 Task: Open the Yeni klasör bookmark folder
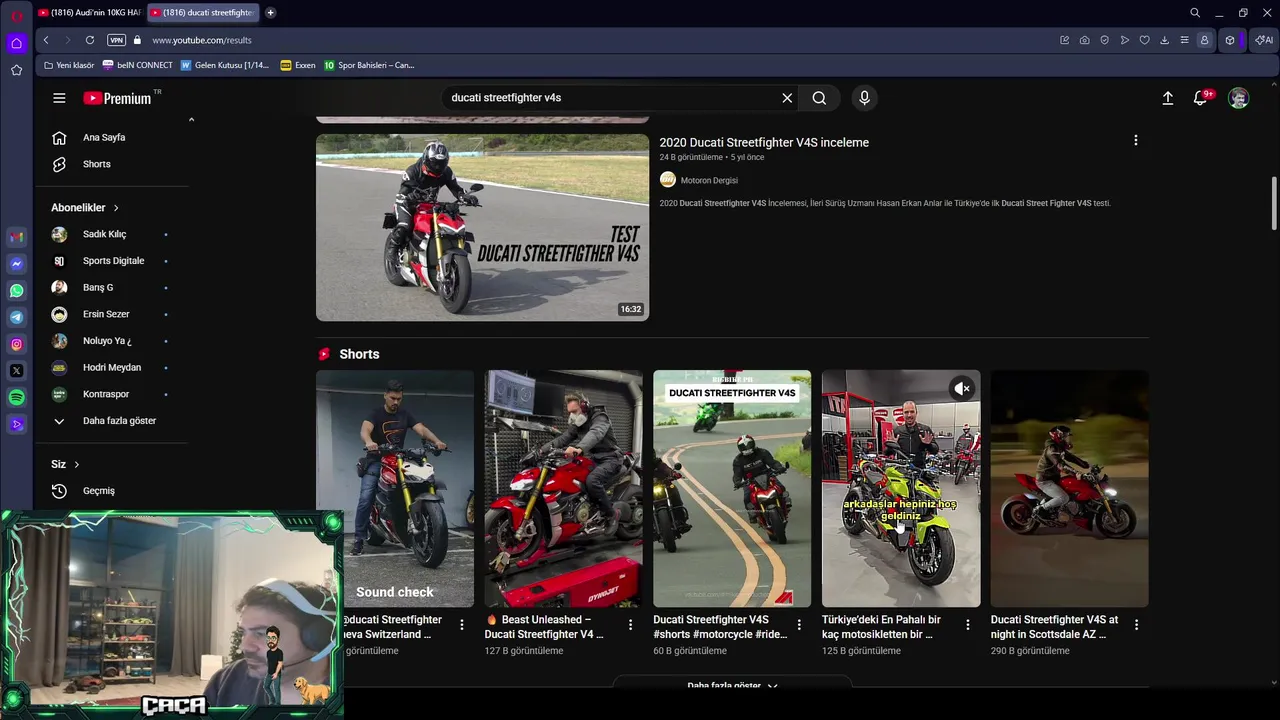click(69, 65)
